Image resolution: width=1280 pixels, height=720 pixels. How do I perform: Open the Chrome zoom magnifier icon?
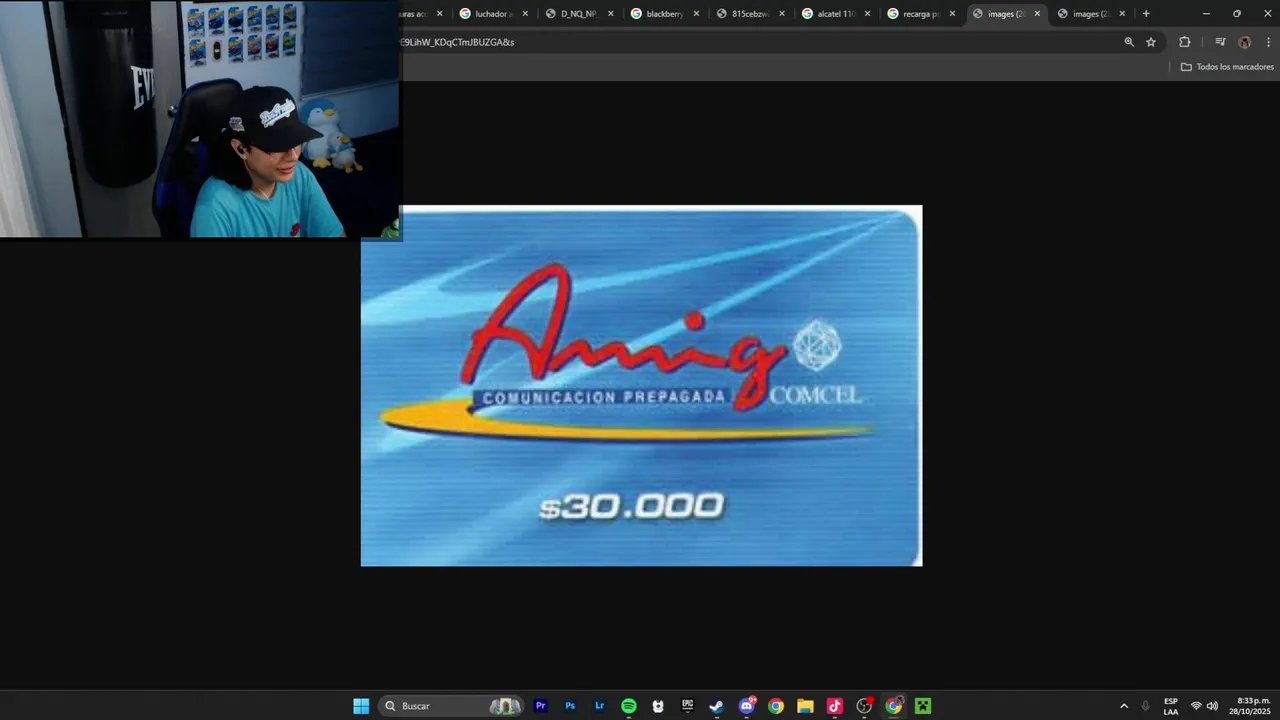(1129, 42)
